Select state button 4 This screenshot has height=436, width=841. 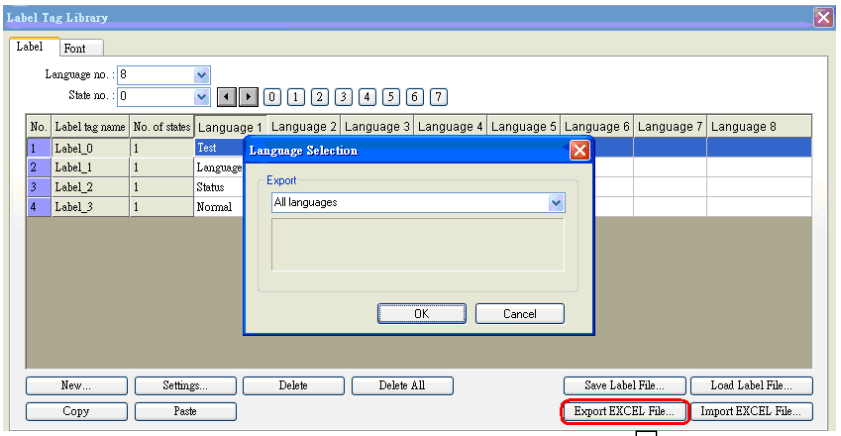(367, 97)
